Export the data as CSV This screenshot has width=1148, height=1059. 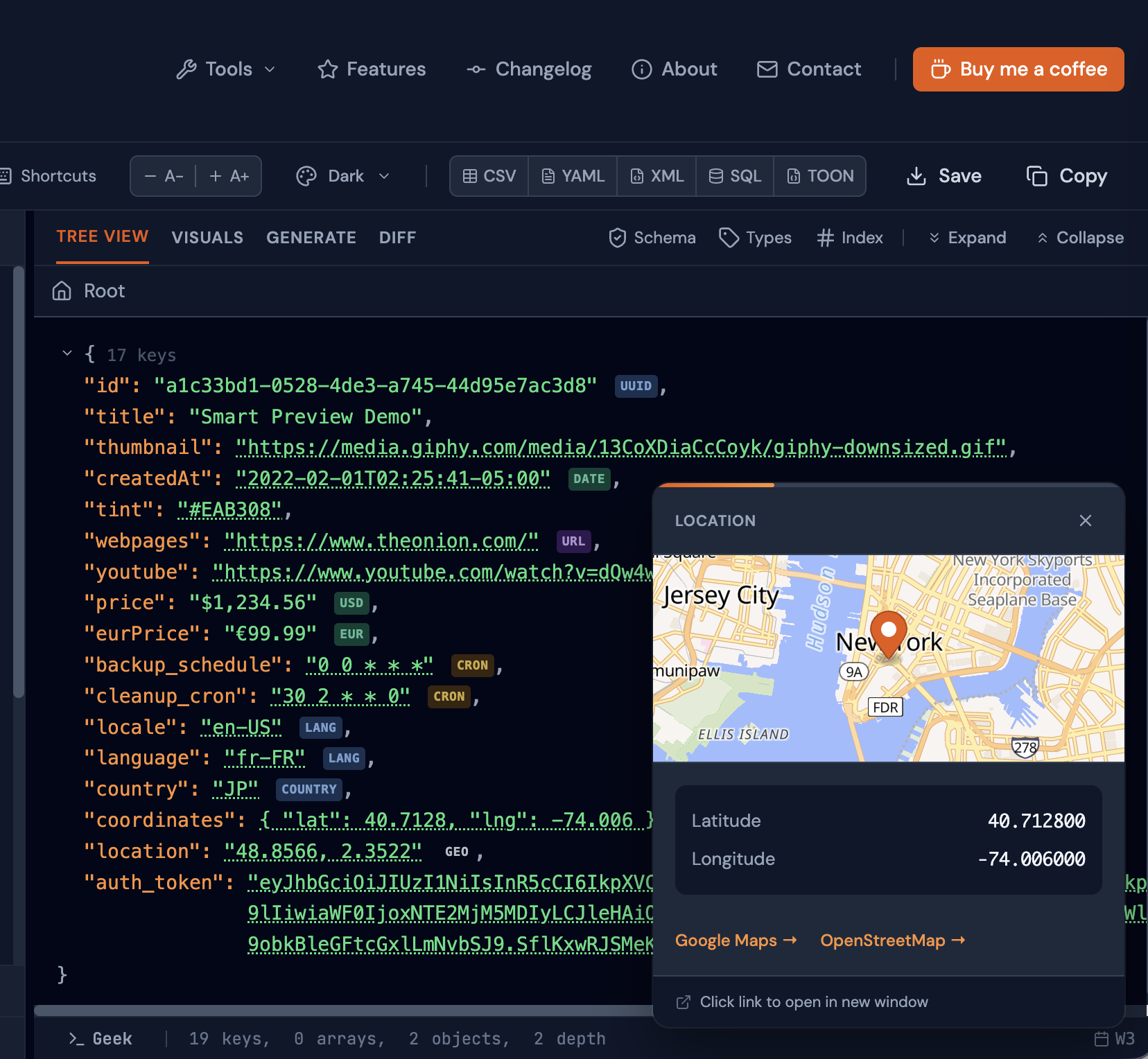click(x=489, y=176)
